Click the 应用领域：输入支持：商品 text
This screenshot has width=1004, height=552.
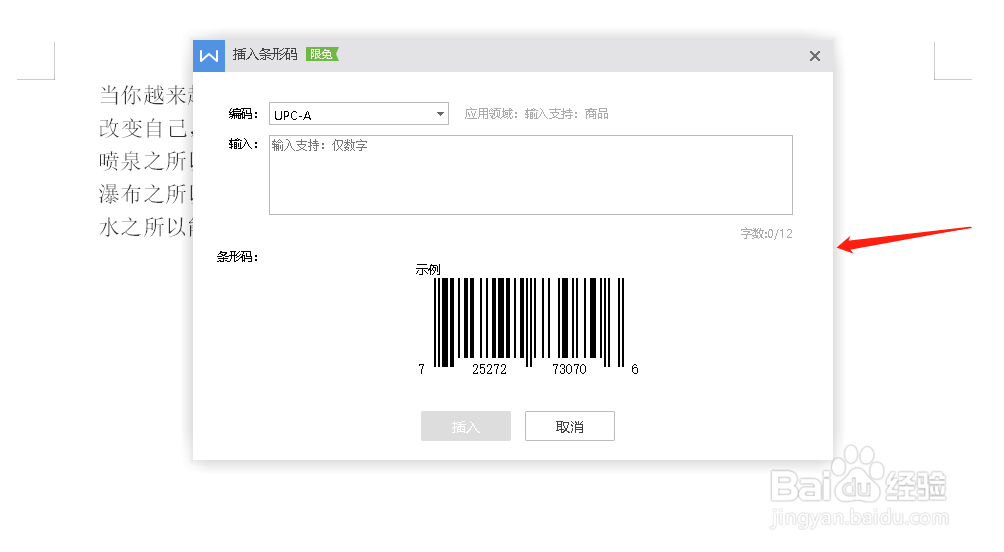(x=536, y=114)
